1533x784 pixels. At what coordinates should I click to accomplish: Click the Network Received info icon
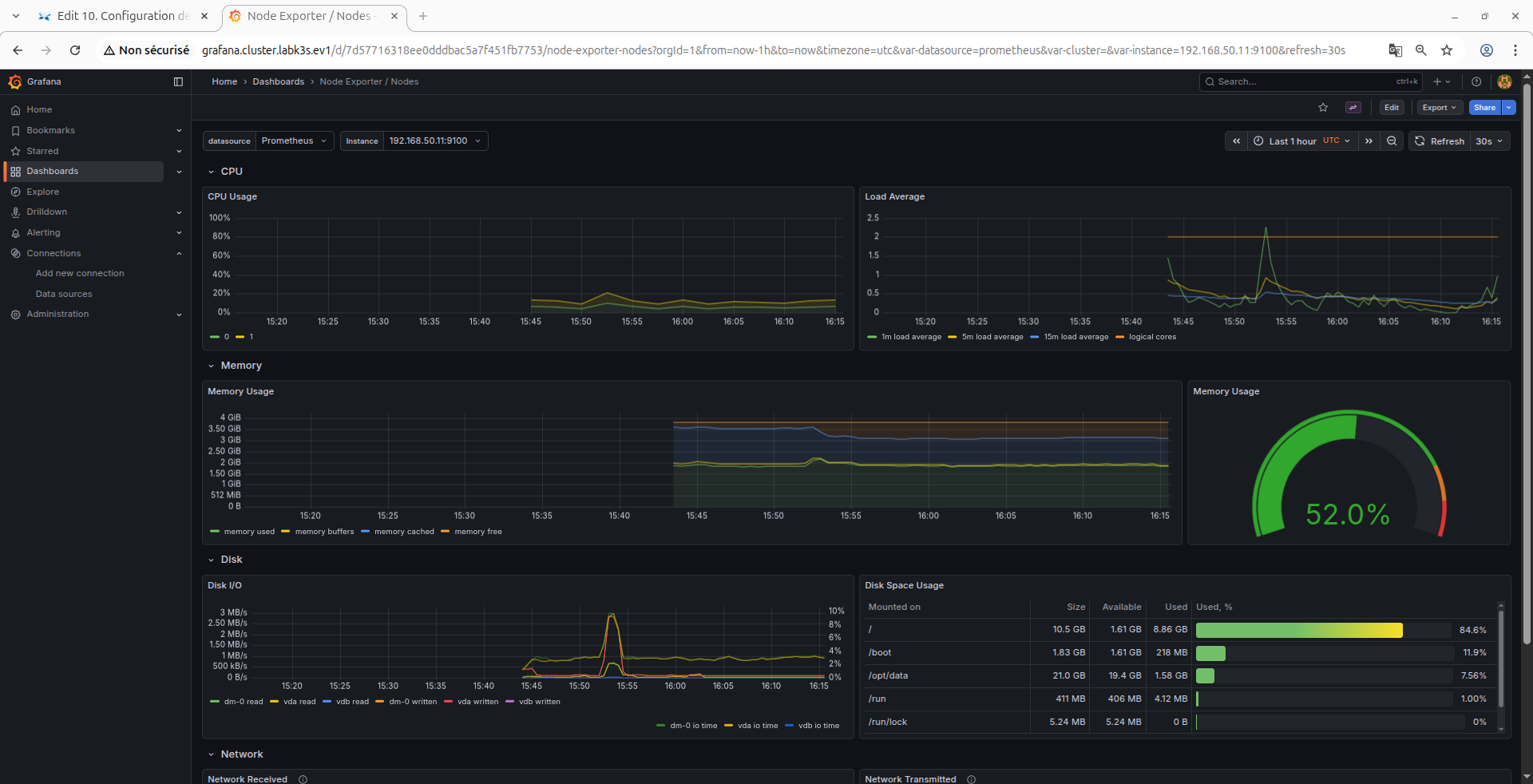(x=303, y=779)
